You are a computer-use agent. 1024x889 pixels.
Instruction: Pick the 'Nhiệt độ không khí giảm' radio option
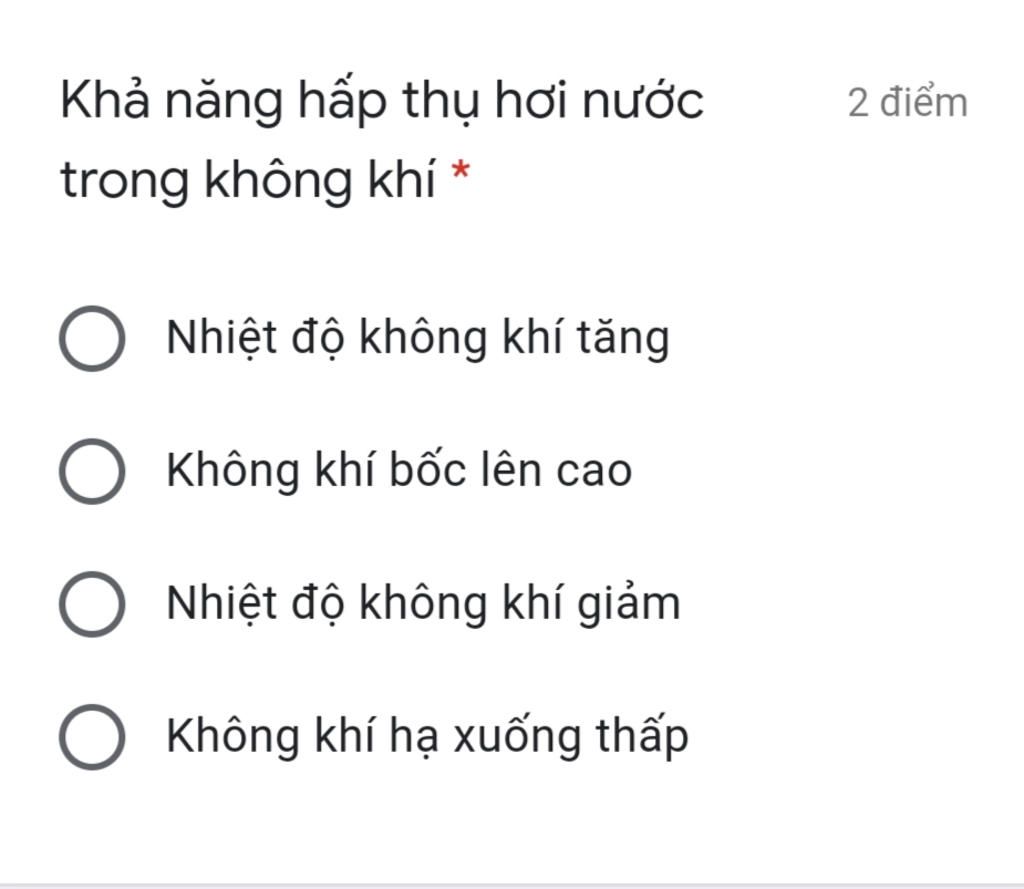(92, 604)
